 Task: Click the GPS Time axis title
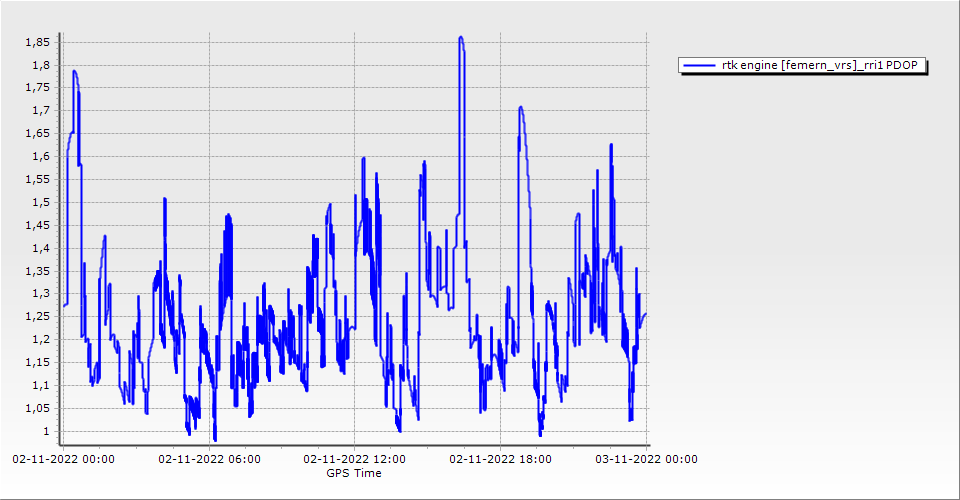point(354,473)
